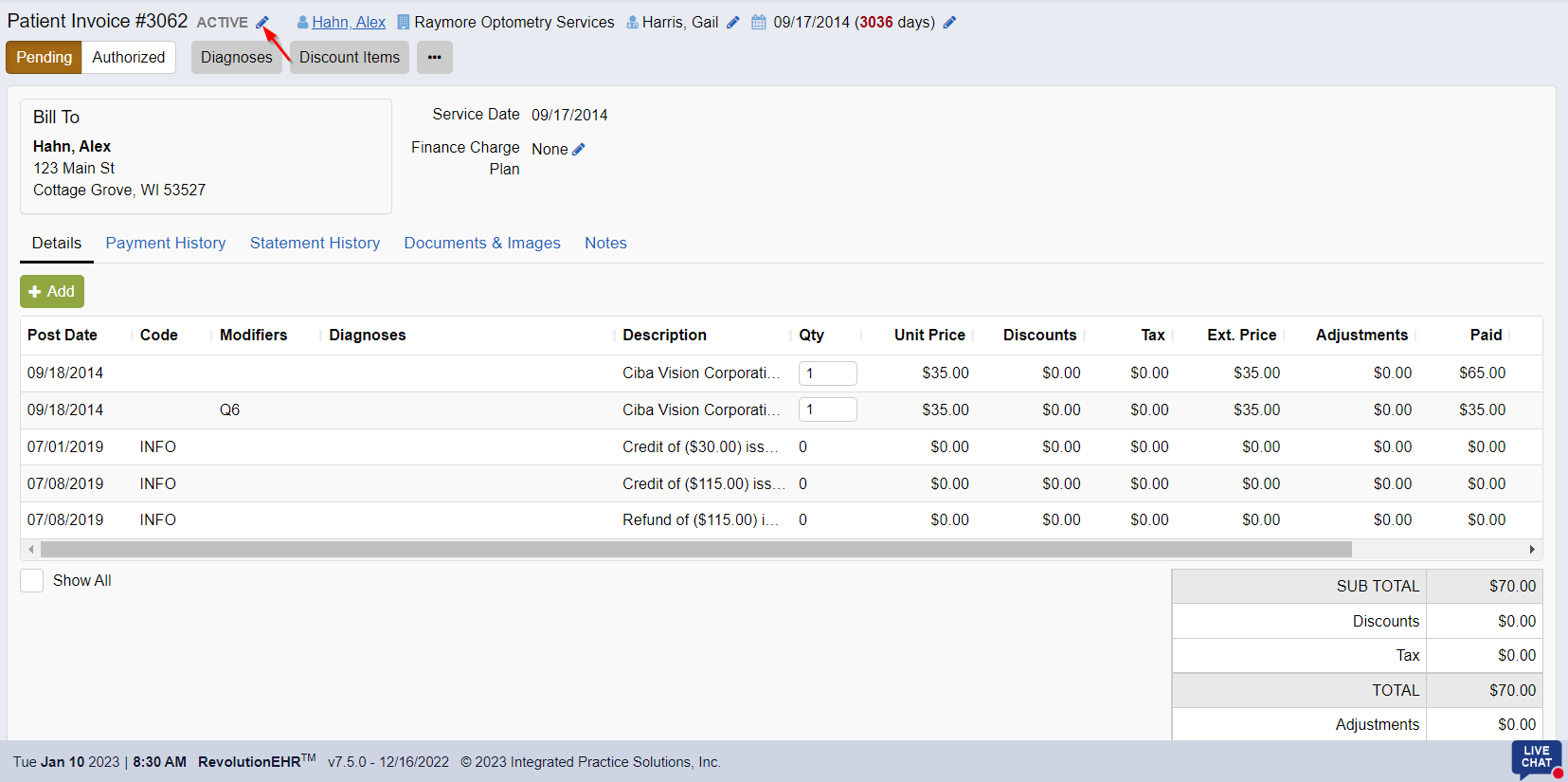The width and height of the screenshot is (1568, 782).
Task: Click the scroll left arrow of table
Action: click(x=31, y=550)
